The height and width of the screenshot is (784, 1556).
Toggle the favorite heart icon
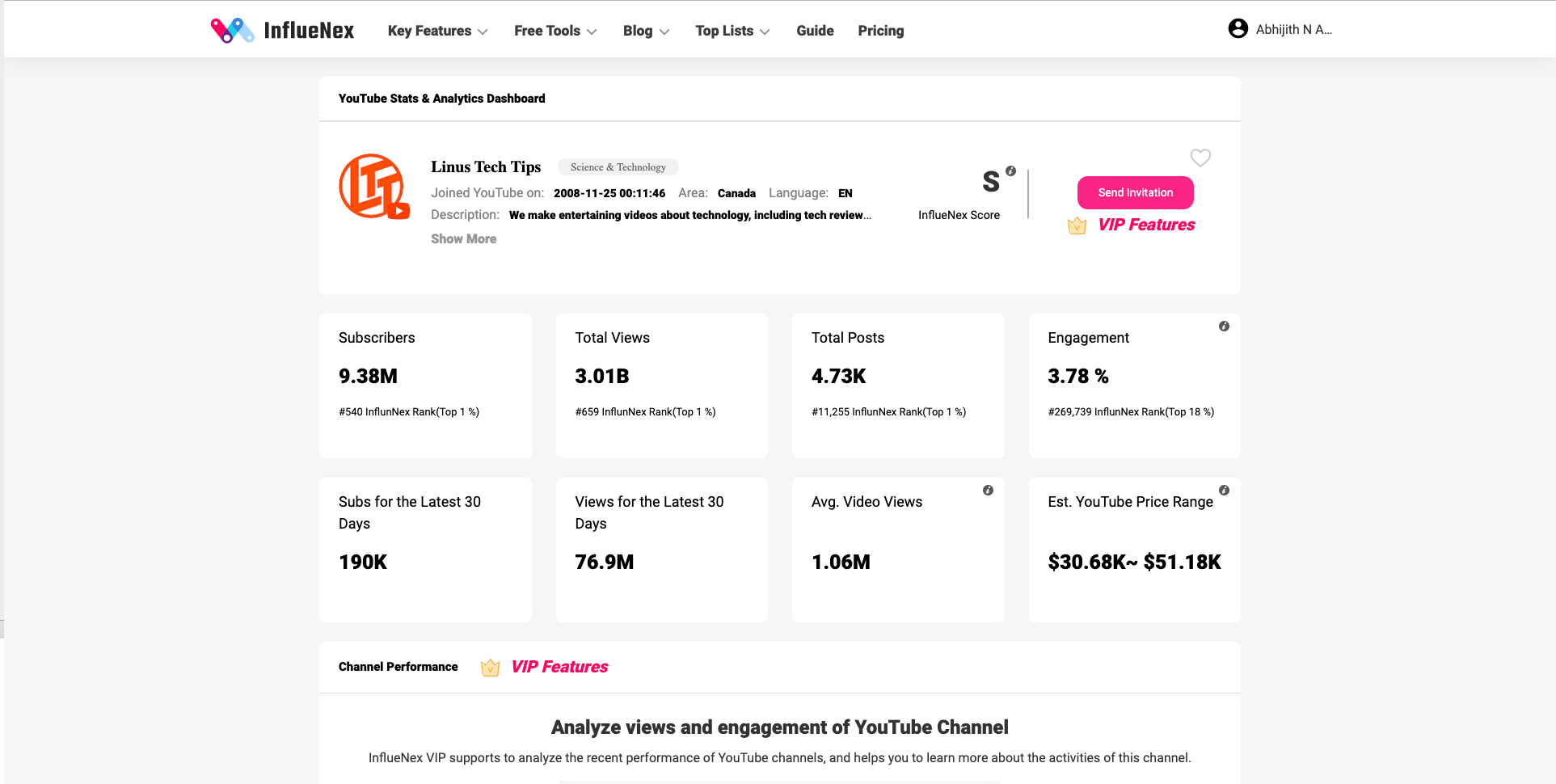[1200, 158]
